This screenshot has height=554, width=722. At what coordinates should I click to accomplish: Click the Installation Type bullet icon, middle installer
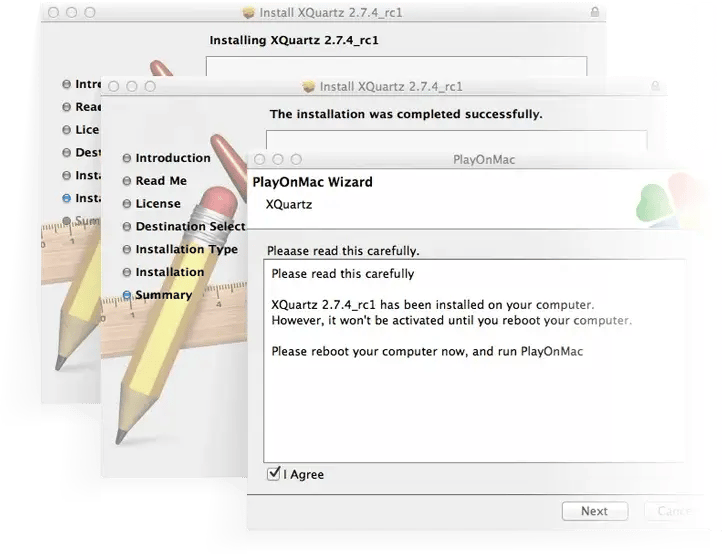tap(127, 250)
